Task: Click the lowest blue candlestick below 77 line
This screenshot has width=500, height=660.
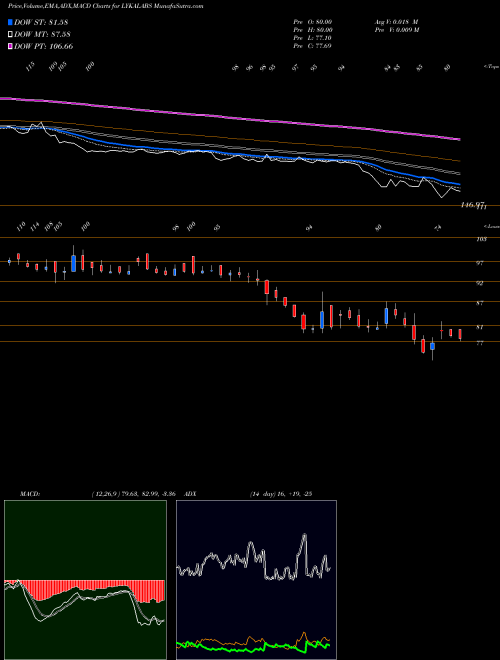Action: coord(432,346)
